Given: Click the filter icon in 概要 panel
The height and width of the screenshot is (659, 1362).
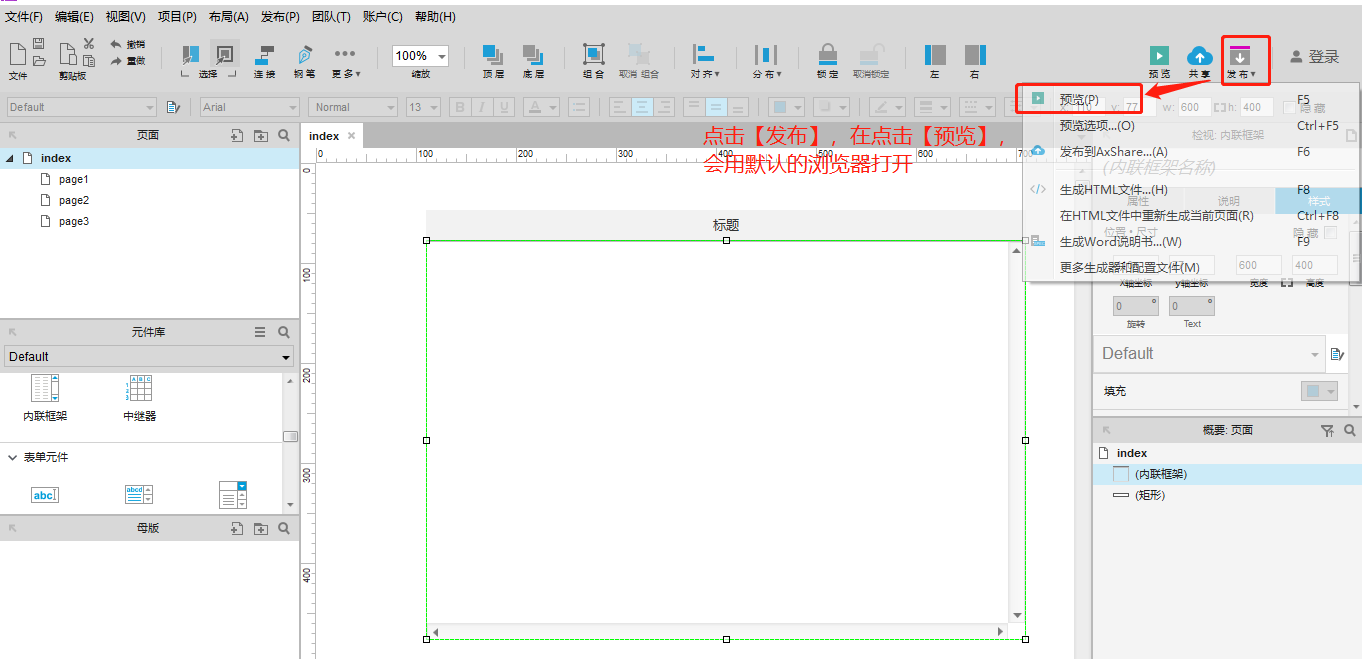Looking at the screenshot, I should 1327,430.
